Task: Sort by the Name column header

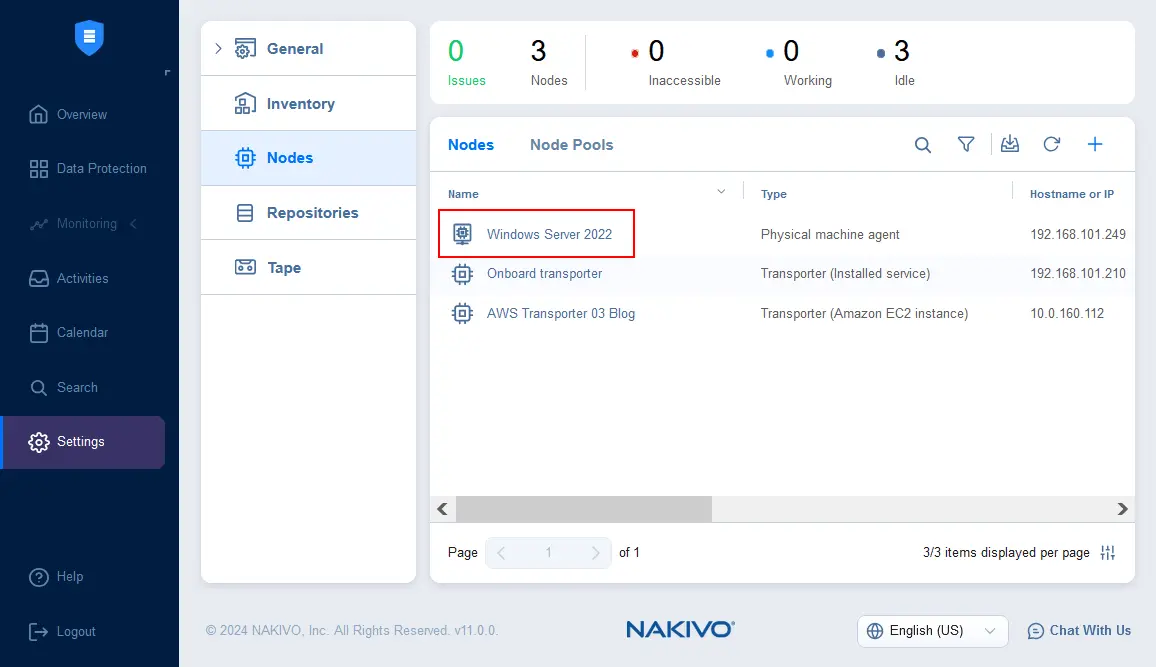Action: (463, 194)
